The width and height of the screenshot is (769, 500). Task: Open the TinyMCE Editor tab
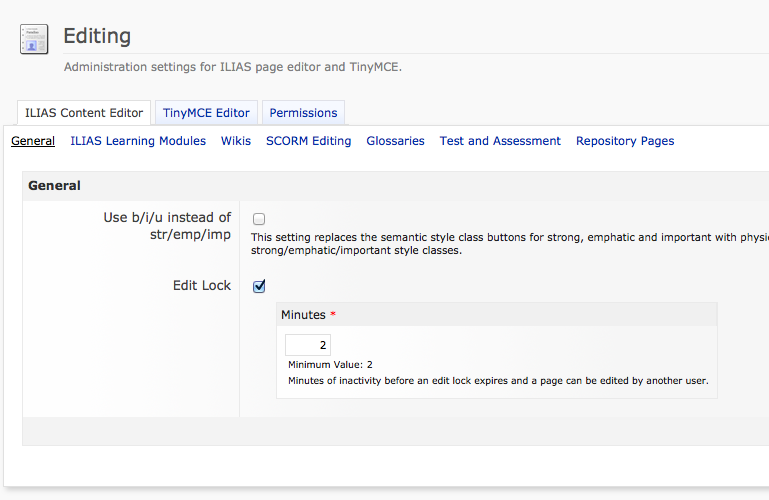click(x=206, y=113)
